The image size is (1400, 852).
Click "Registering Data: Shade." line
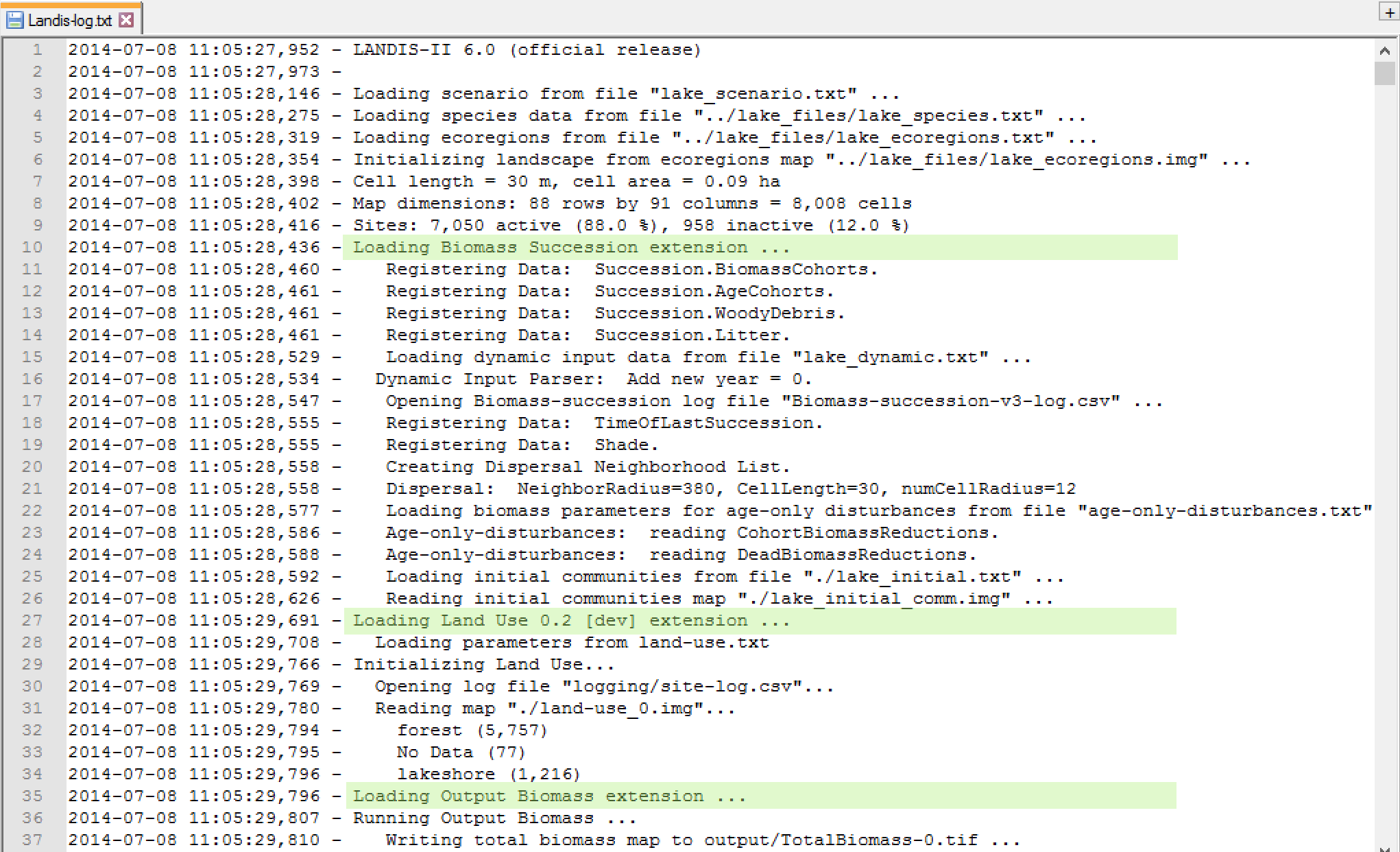522,445
